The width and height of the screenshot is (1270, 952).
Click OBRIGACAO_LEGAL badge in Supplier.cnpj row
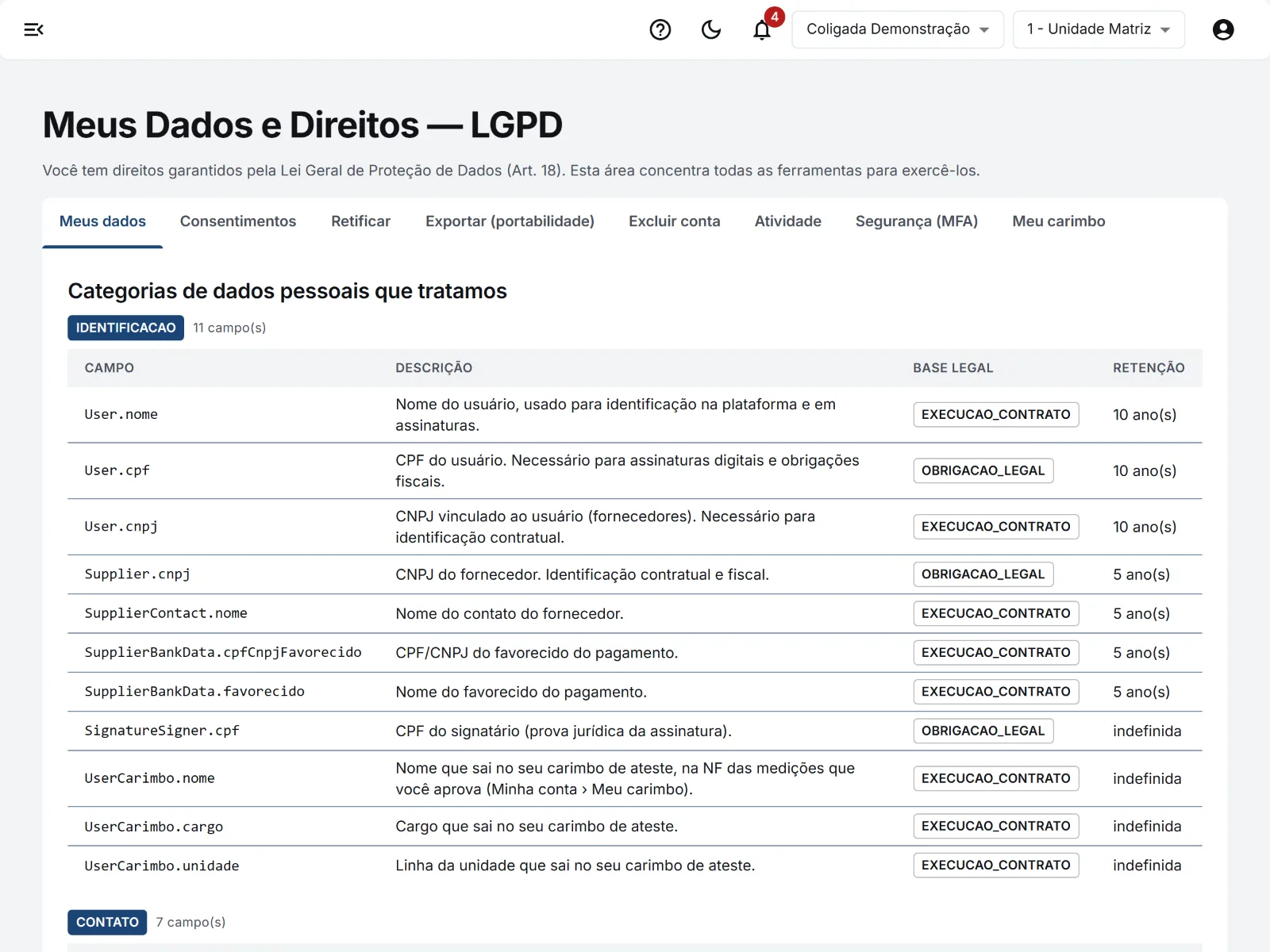[x=983, y=574]
